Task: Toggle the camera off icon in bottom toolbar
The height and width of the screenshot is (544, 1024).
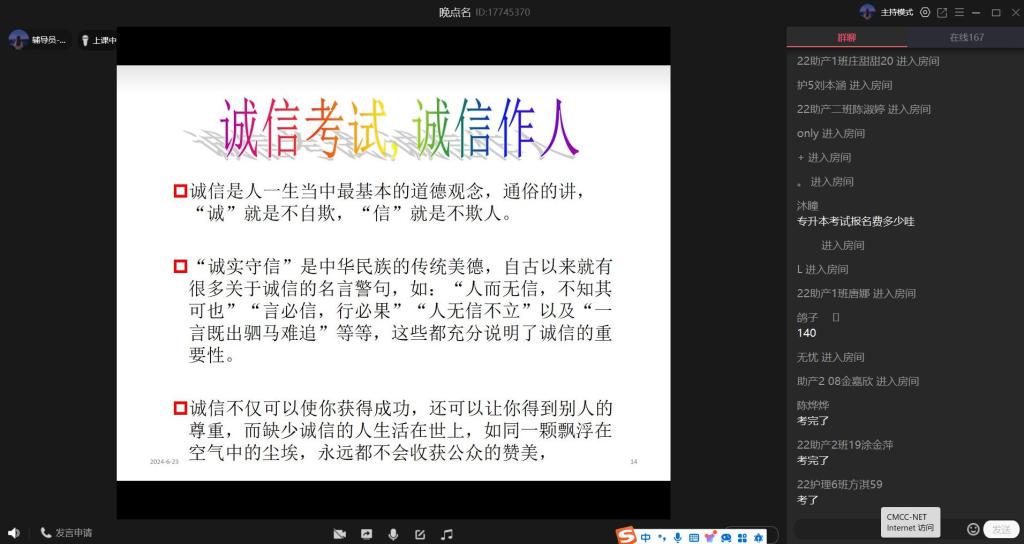Action: tap(340, 534)
